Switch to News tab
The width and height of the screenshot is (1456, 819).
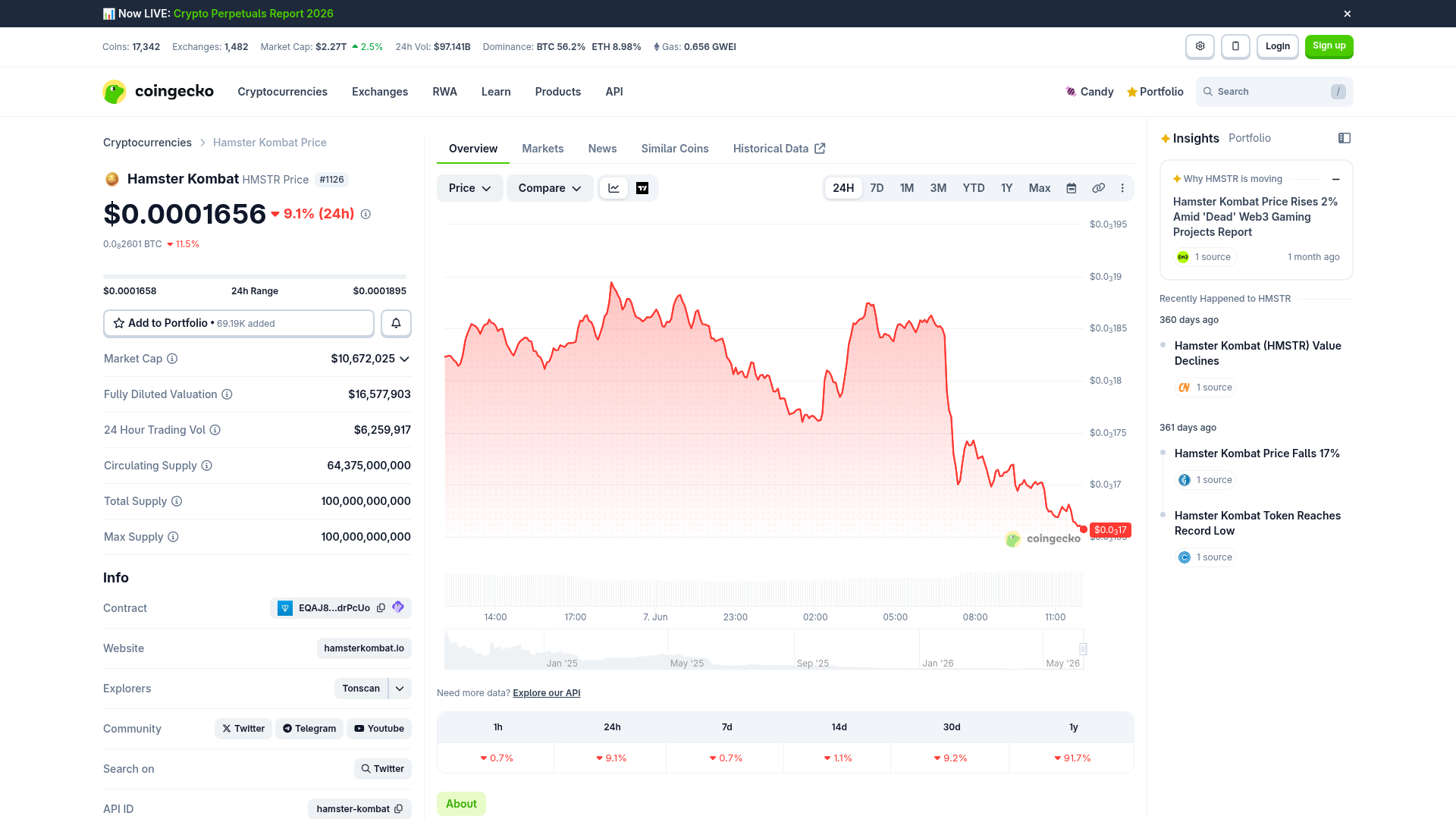click(x=602, y=149)
